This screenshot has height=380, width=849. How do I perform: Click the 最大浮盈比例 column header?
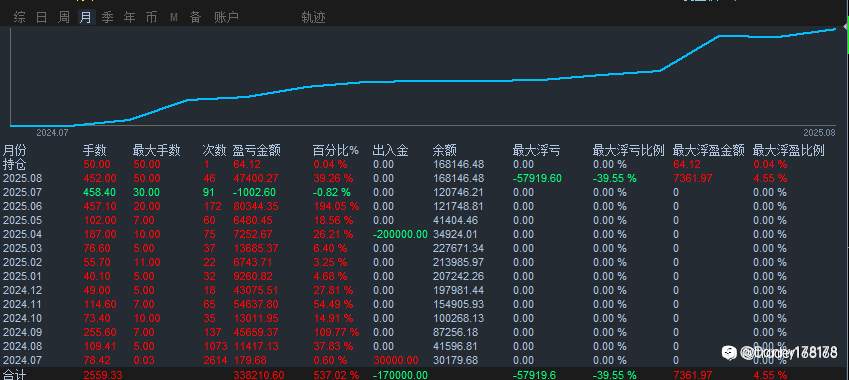(788, 150)
